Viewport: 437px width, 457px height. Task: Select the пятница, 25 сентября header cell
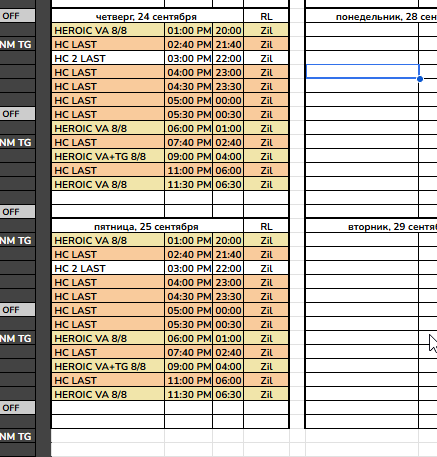point(148,226)
